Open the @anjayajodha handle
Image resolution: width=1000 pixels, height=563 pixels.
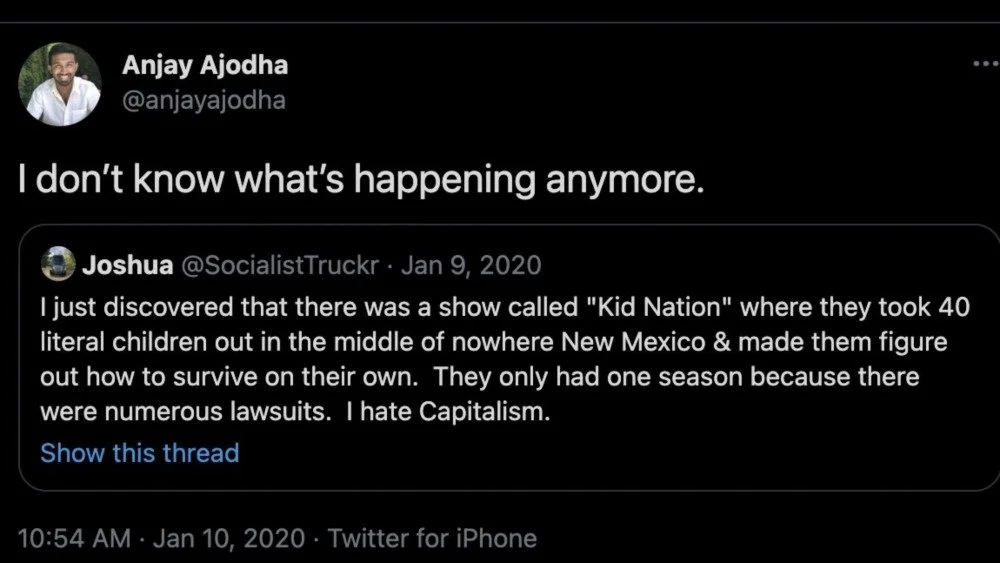pos(204,101)
